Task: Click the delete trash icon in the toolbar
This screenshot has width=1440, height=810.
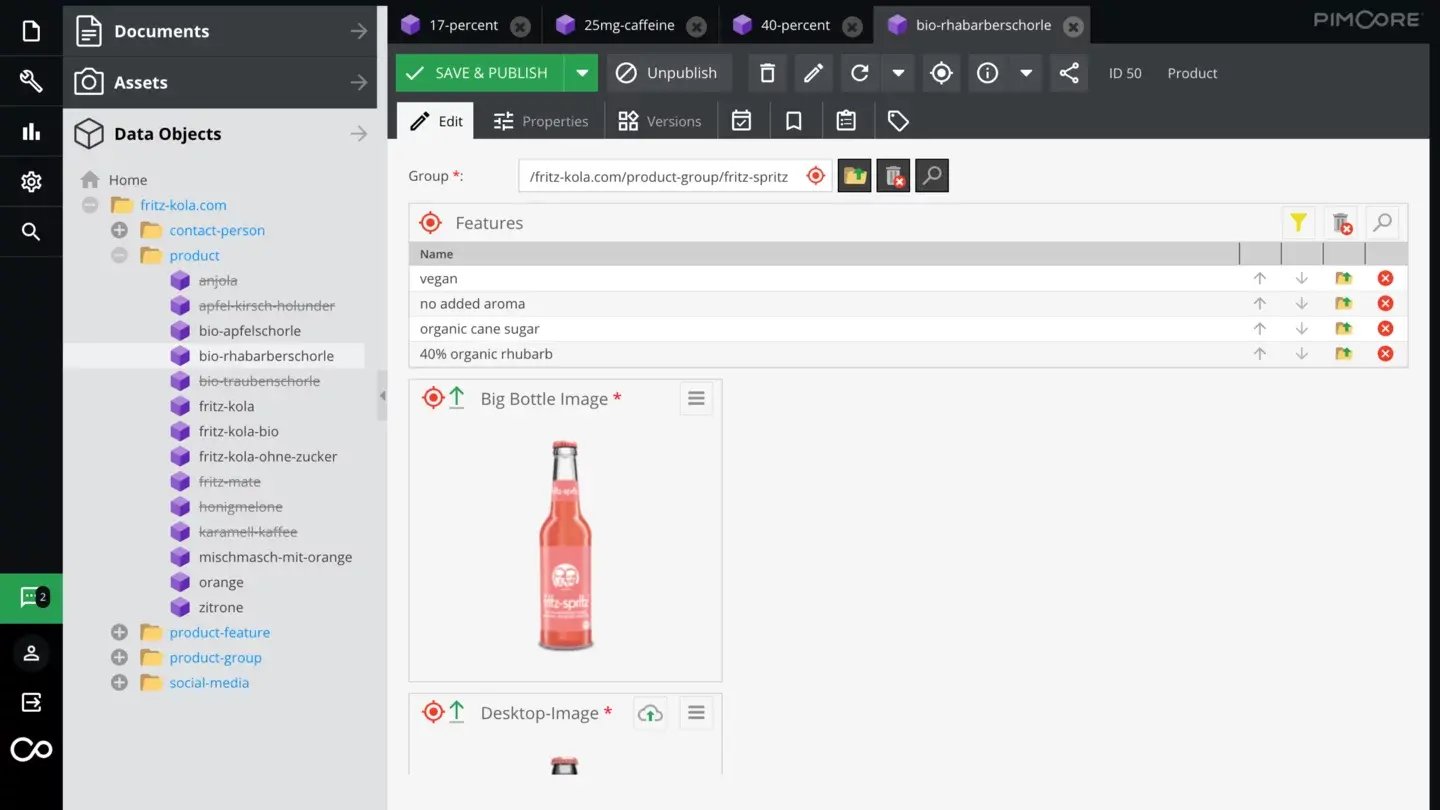Action: coord(766,72)
